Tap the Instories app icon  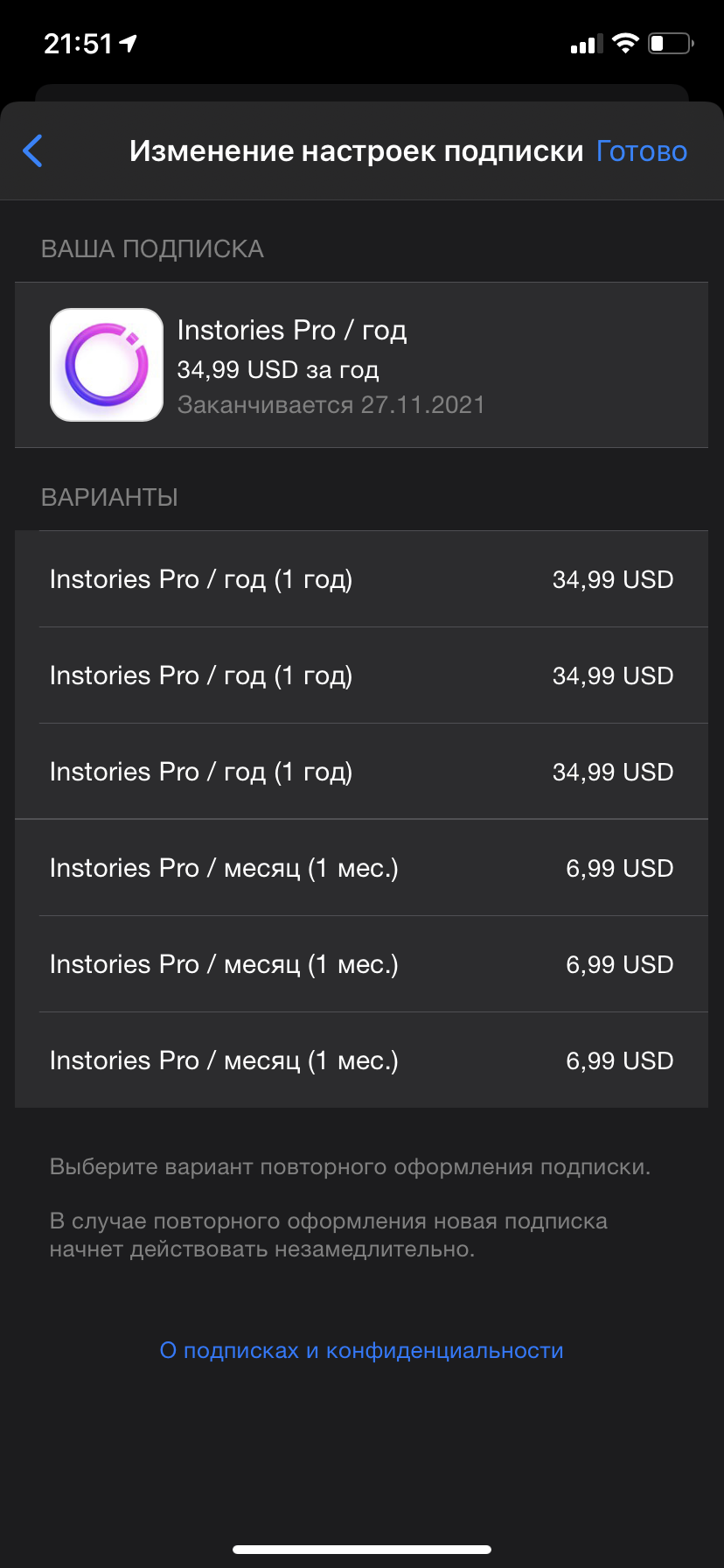point(107,365)
